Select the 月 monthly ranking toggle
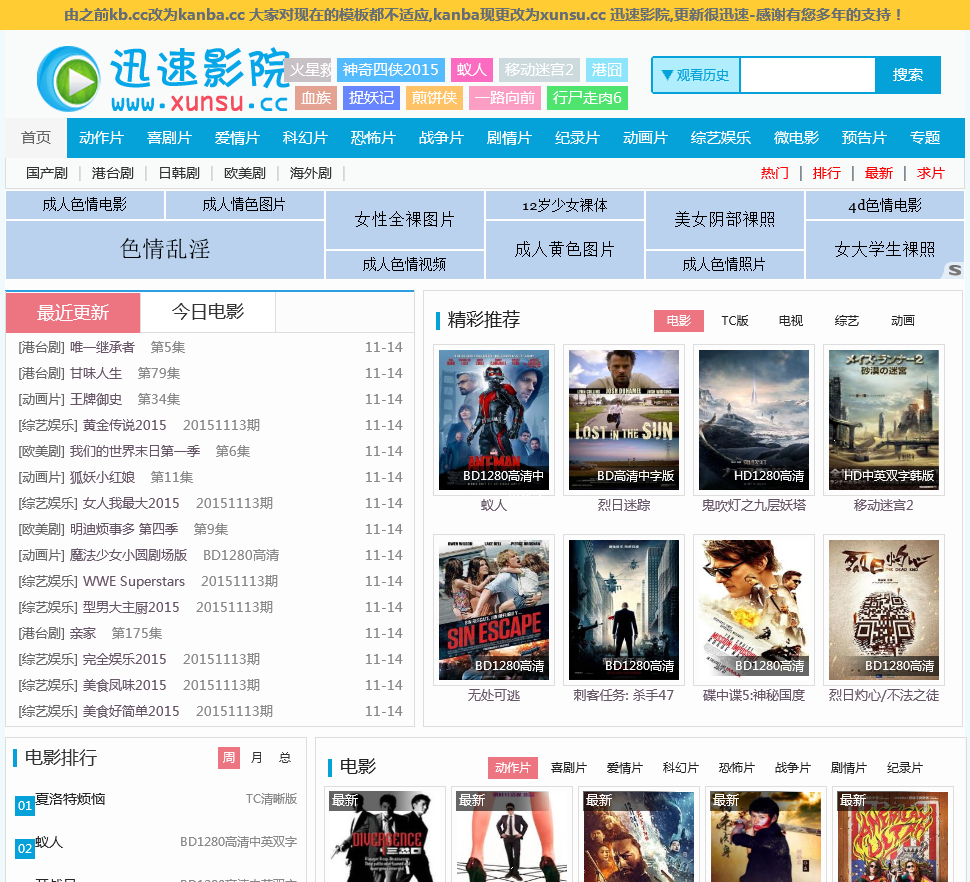The width and height of the screenshot is (970, 882). [x=257, y=758]
